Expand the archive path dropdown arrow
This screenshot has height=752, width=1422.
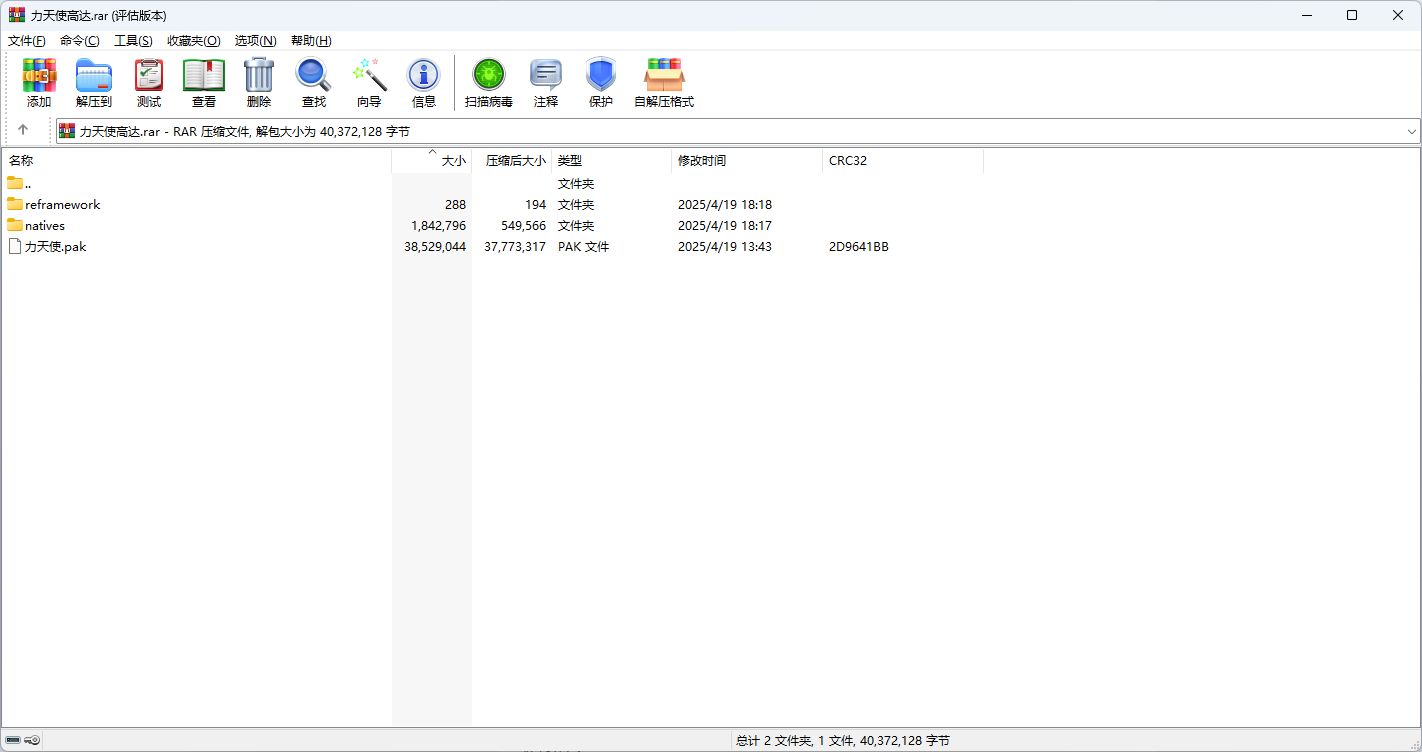[1411, 131]
